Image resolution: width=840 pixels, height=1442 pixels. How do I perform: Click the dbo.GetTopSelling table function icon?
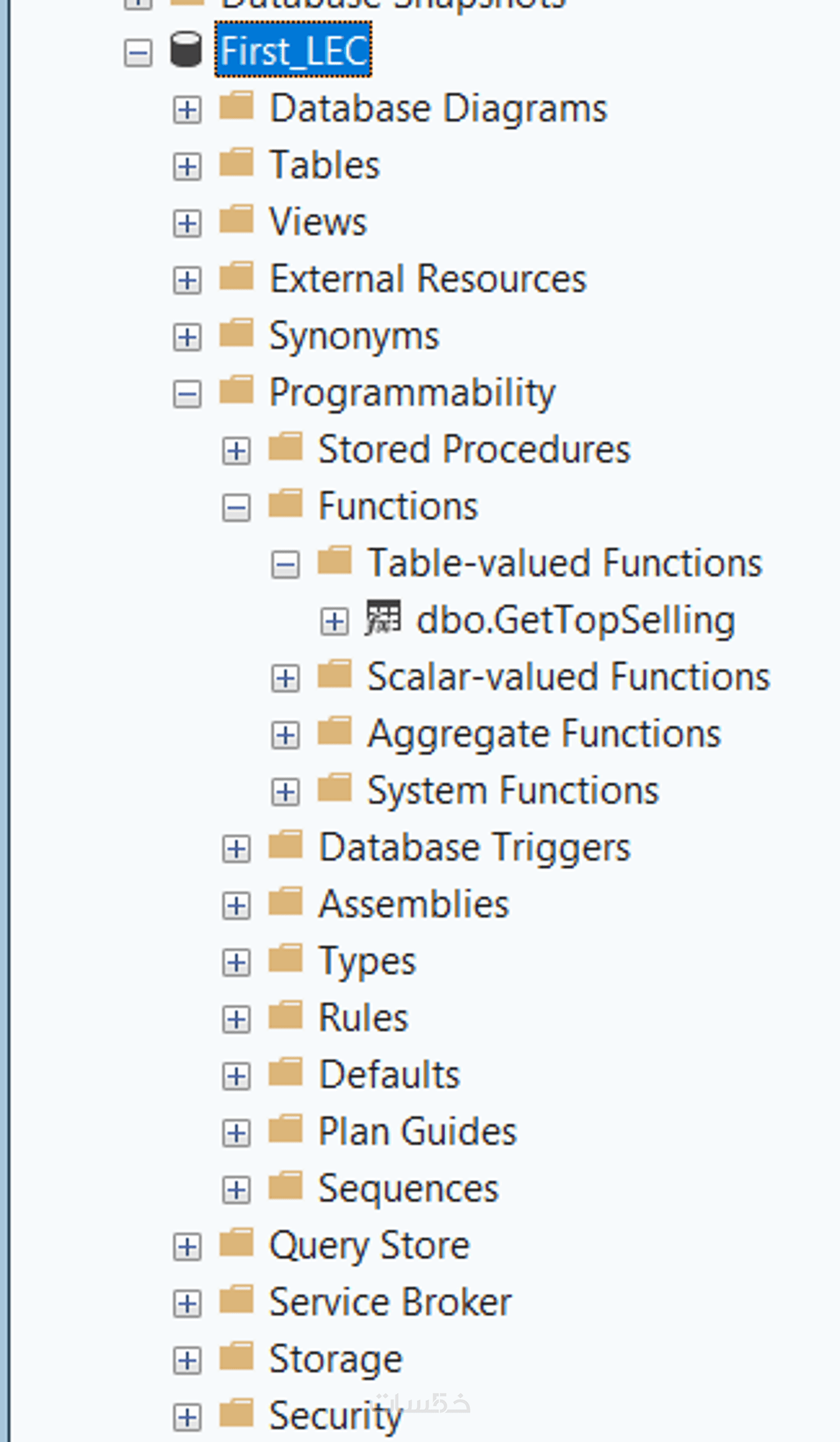tap(383, 618)
